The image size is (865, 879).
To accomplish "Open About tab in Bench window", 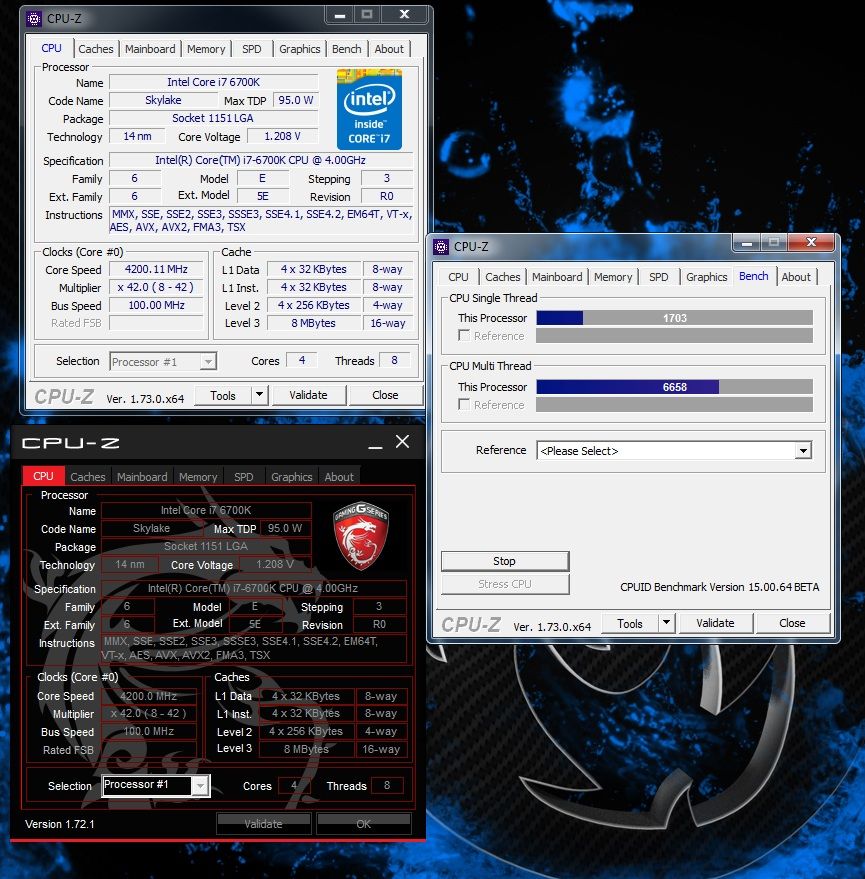I will tap(796, 277).
